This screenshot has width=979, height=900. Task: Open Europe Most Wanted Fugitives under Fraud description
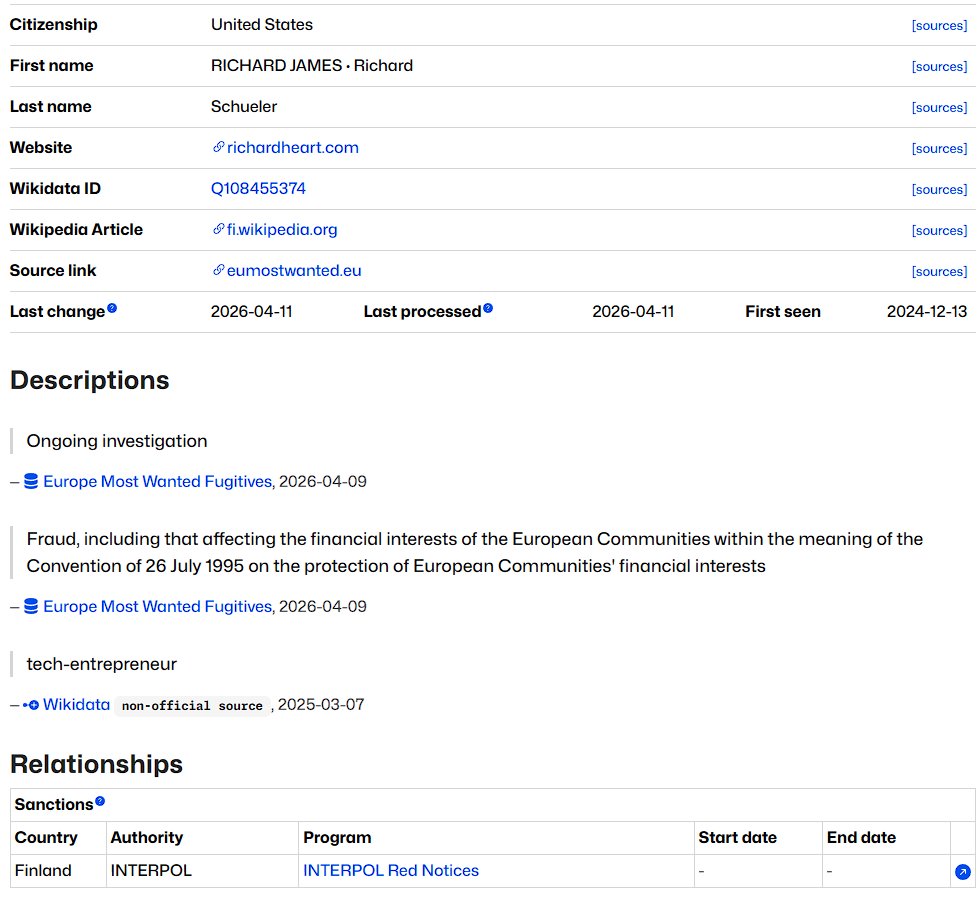pos(157,606)
